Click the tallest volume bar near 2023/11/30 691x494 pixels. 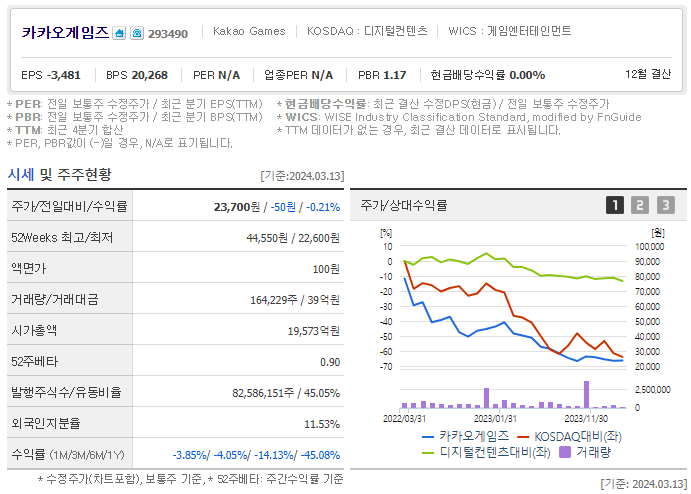tap(587, 394)
